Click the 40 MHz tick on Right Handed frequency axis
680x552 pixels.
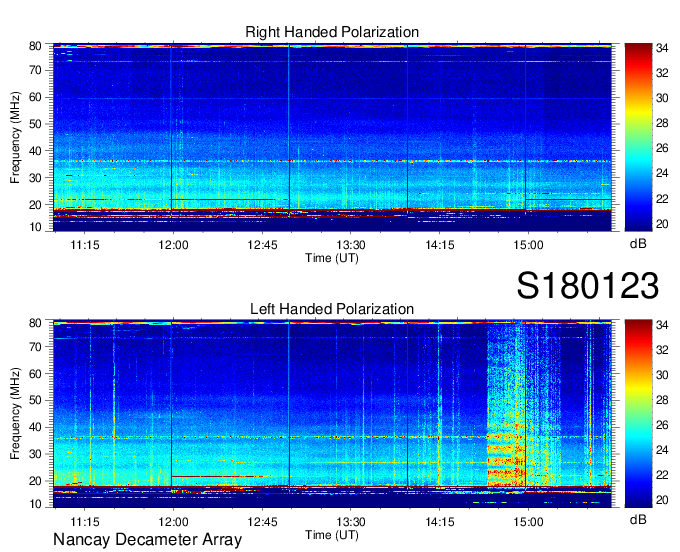pos(35,151)
